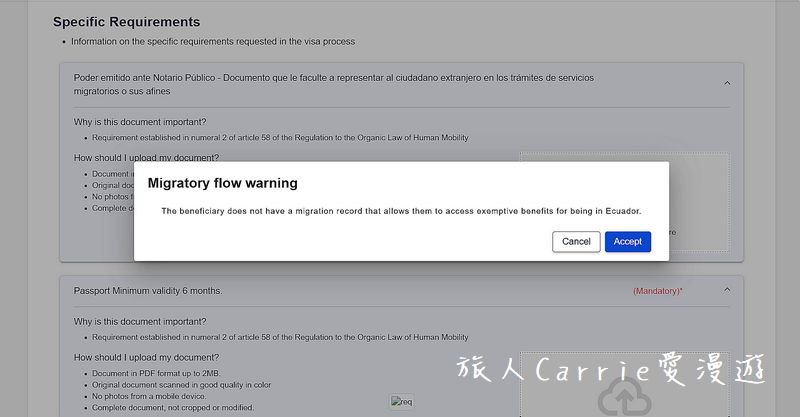Cancel the Migratory flow warning dialog
This screenshot has height=417, width=800.
click(x=576, y=241)
